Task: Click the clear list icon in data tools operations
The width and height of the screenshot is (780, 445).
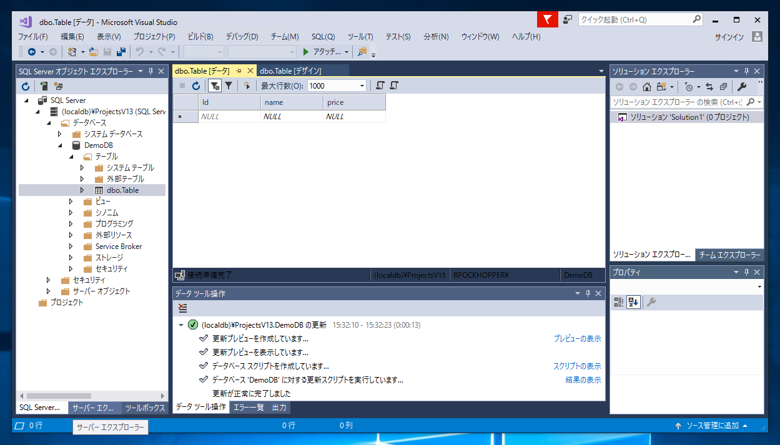Action: pyautogui.click(x=183, y=309)
